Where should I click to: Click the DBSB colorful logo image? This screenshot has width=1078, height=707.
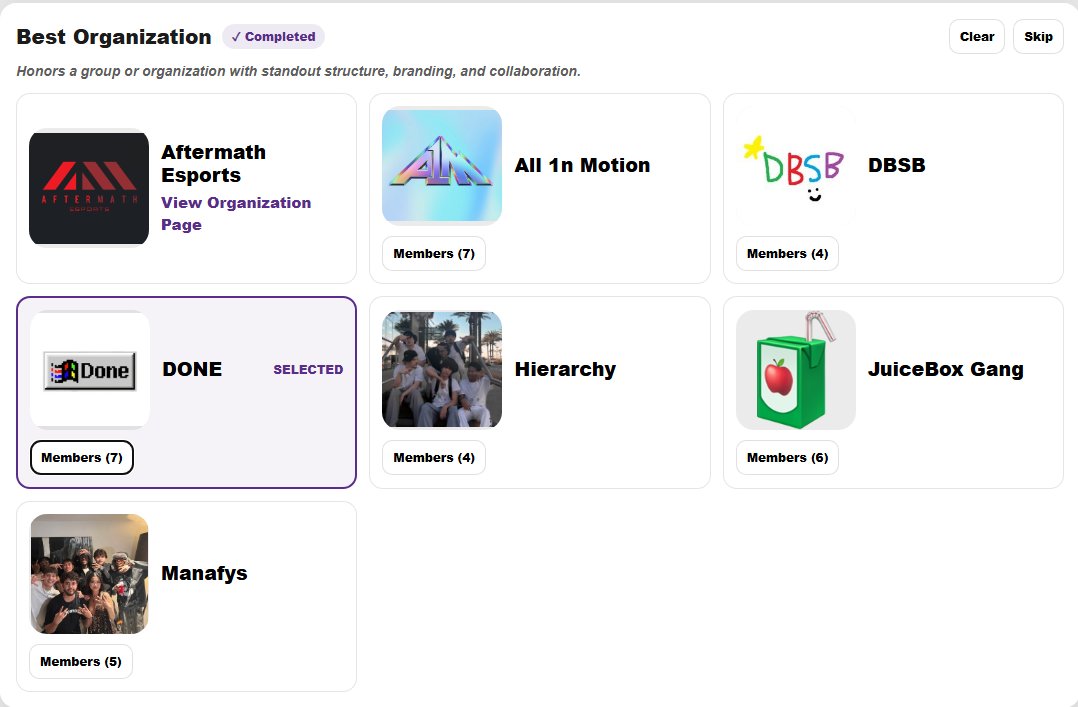point(795,166)
